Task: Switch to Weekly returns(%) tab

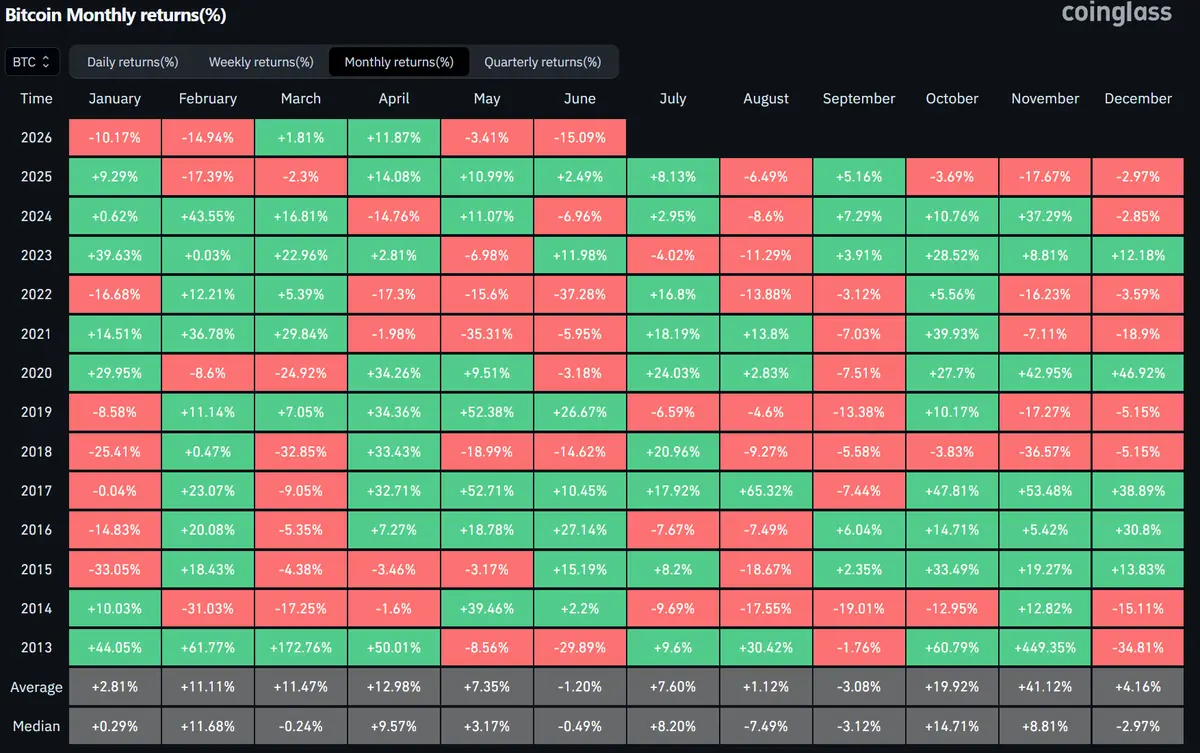Action: click(x=261, y=62)
